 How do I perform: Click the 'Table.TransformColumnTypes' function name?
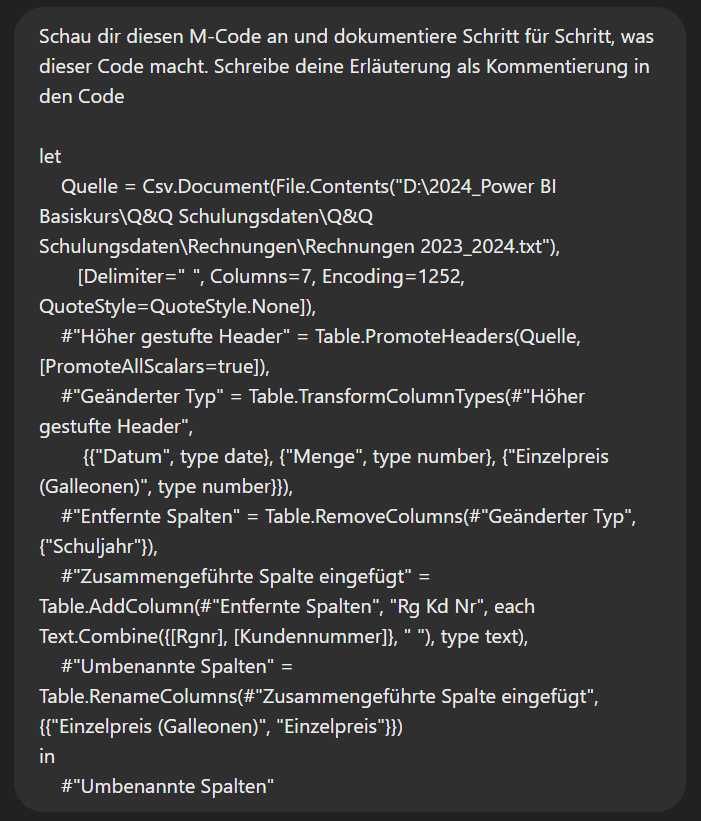coord(376,396)
